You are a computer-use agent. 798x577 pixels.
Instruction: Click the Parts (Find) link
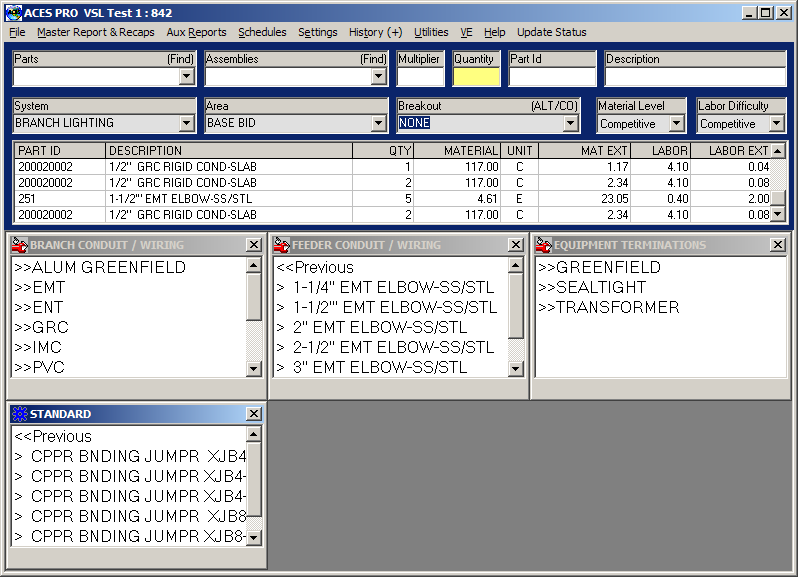180,59
